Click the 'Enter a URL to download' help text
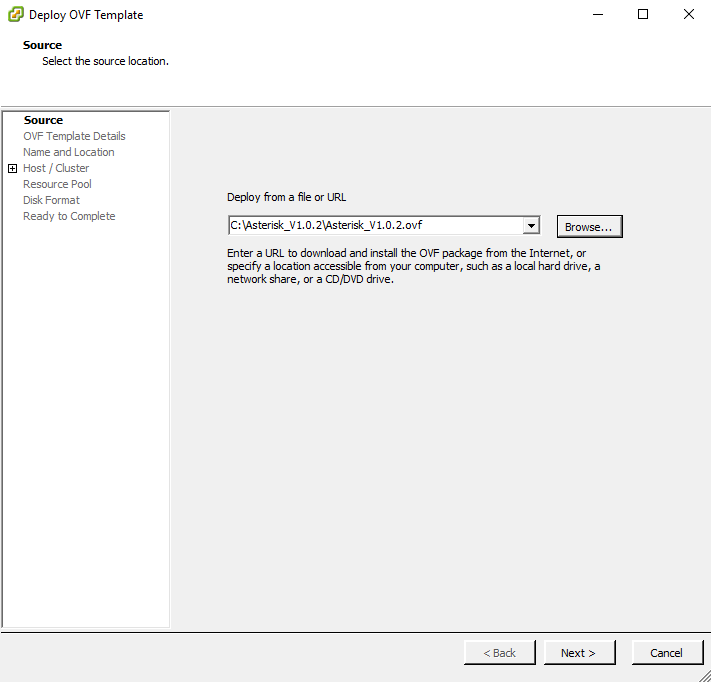 pos(414,266)
